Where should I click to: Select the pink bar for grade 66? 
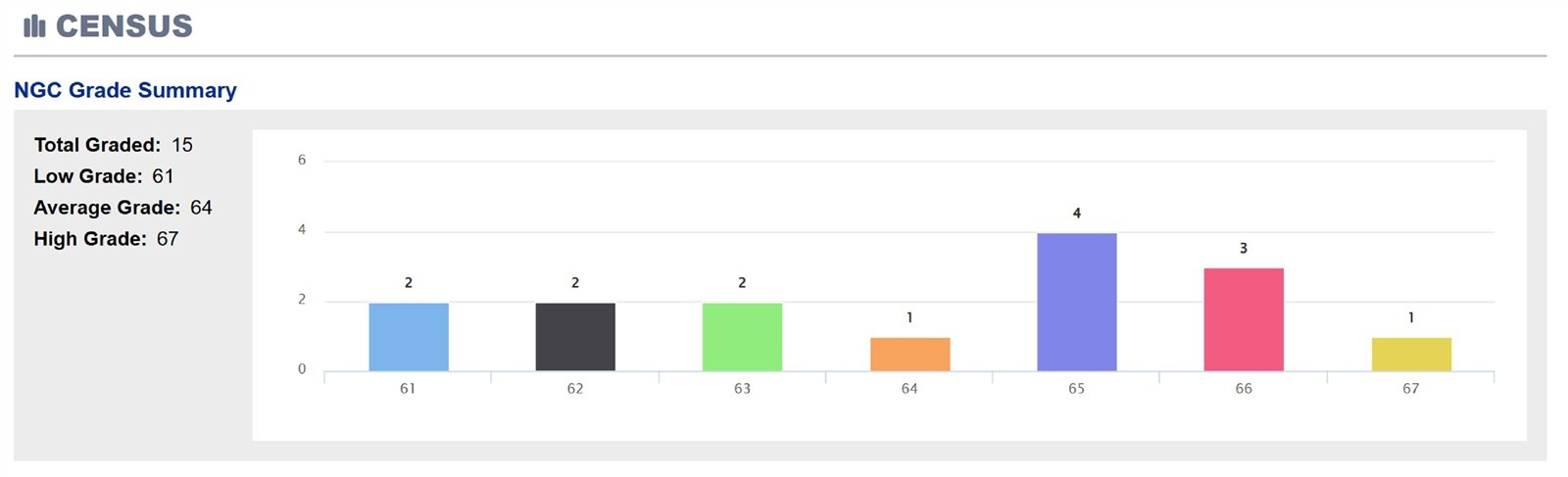coord(1244,319)
